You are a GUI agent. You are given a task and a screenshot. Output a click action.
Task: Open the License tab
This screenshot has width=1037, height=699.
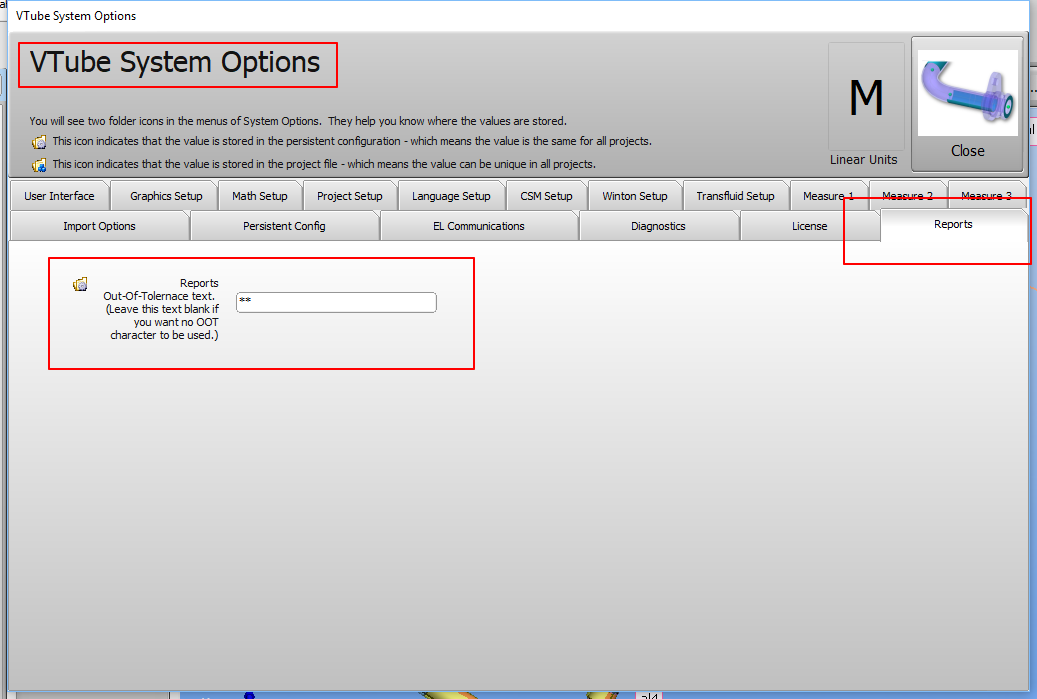[809, 226]
